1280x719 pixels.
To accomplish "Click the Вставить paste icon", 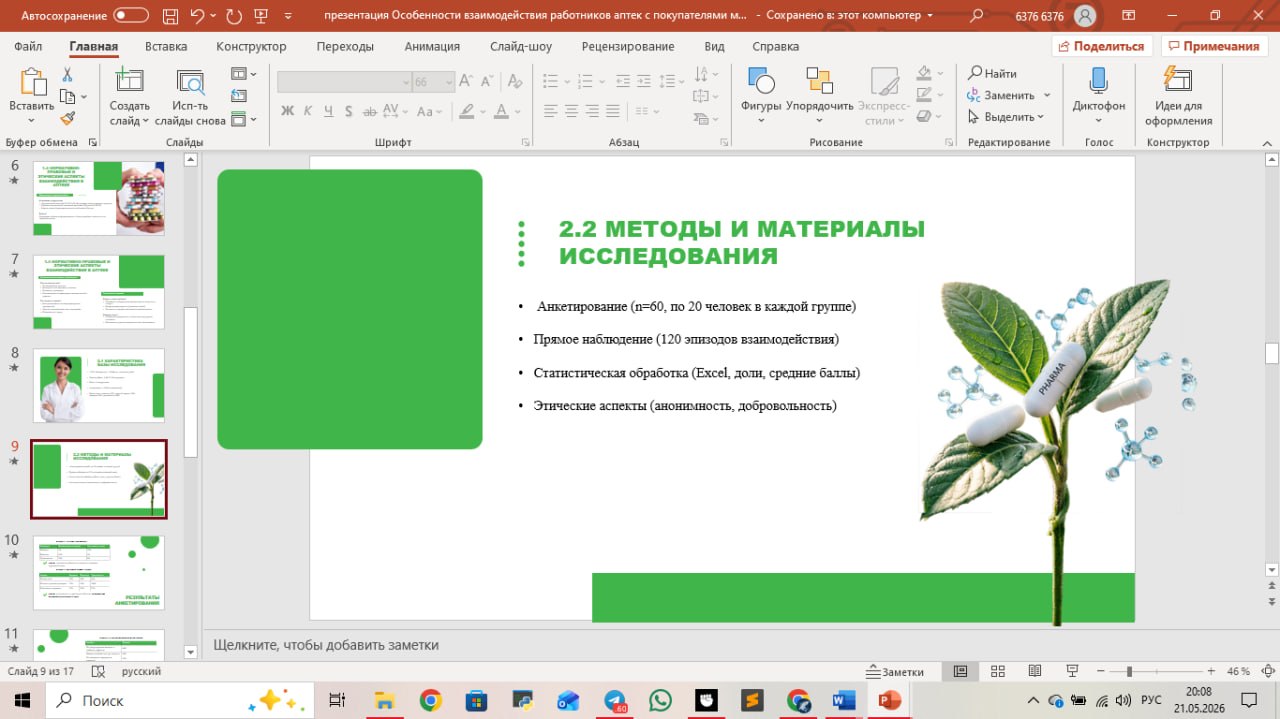I will (32, 82).
